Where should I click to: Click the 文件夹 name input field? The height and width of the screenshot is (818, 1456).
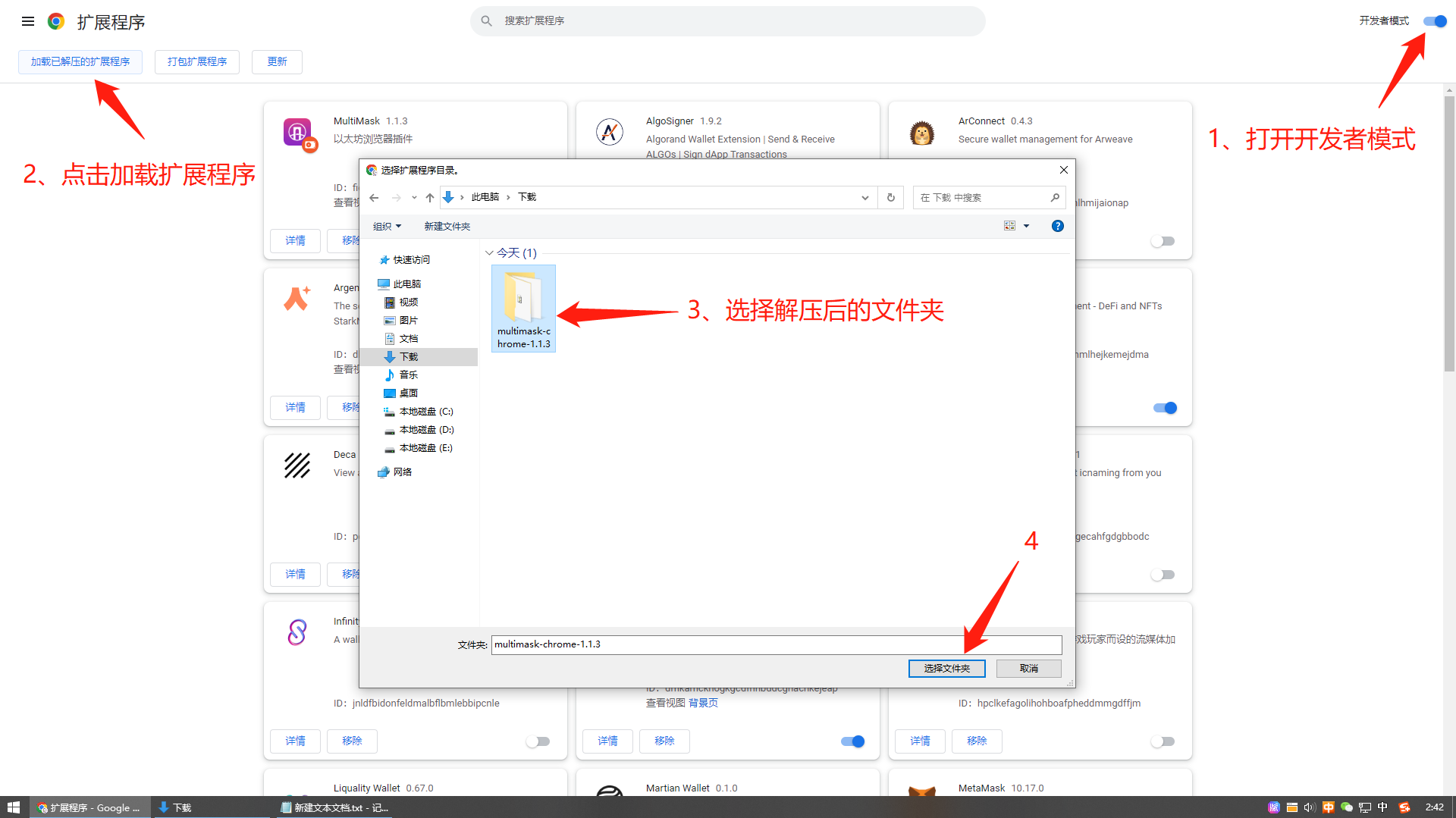point(777,645)
